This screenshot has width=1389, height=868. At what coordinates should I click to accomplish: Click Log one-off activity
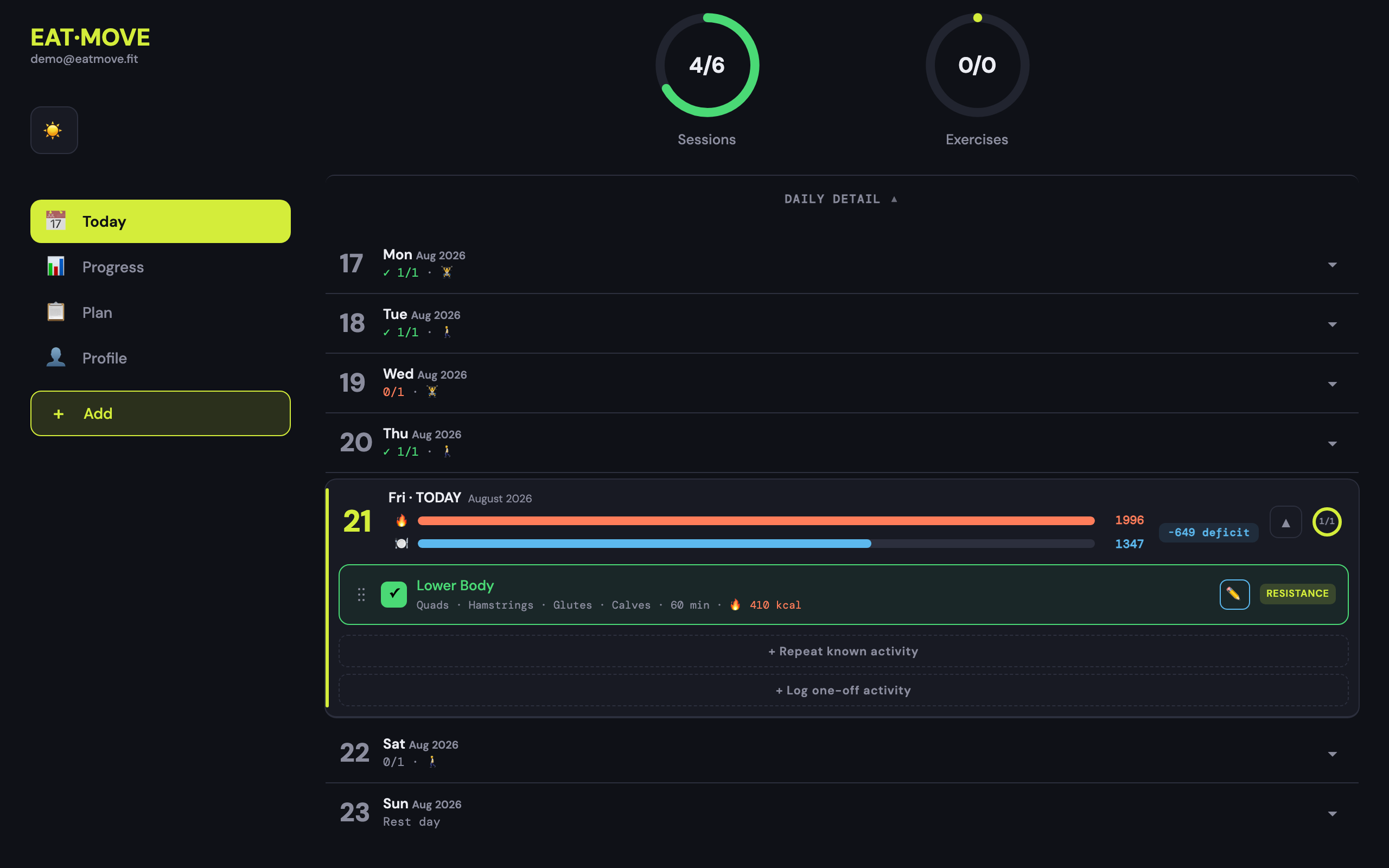pyautogui.click(x=843, y=690)
